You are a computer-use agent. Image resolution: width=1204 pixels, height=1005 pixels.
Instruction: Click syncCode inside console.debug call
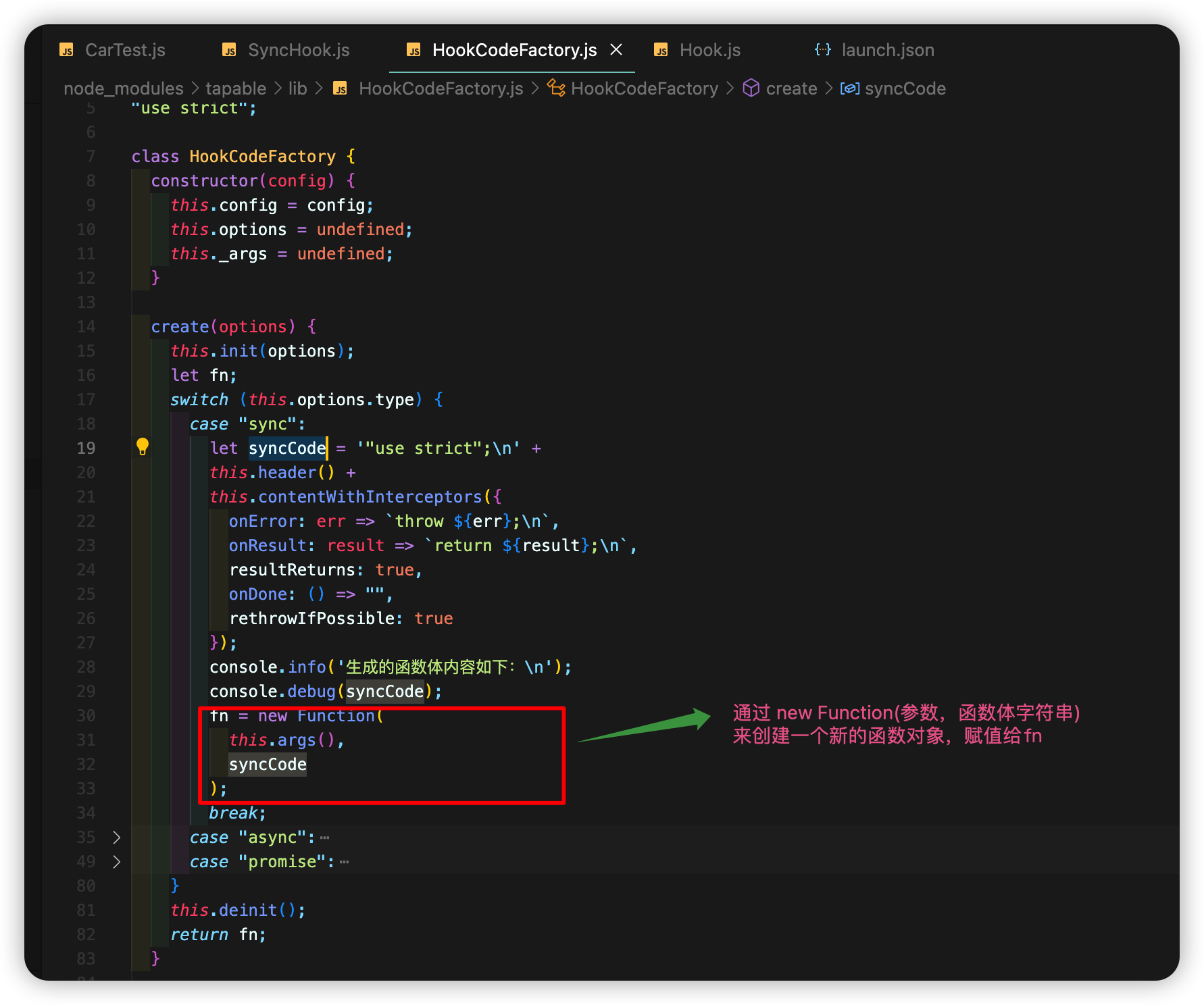[x=384, y=692]
